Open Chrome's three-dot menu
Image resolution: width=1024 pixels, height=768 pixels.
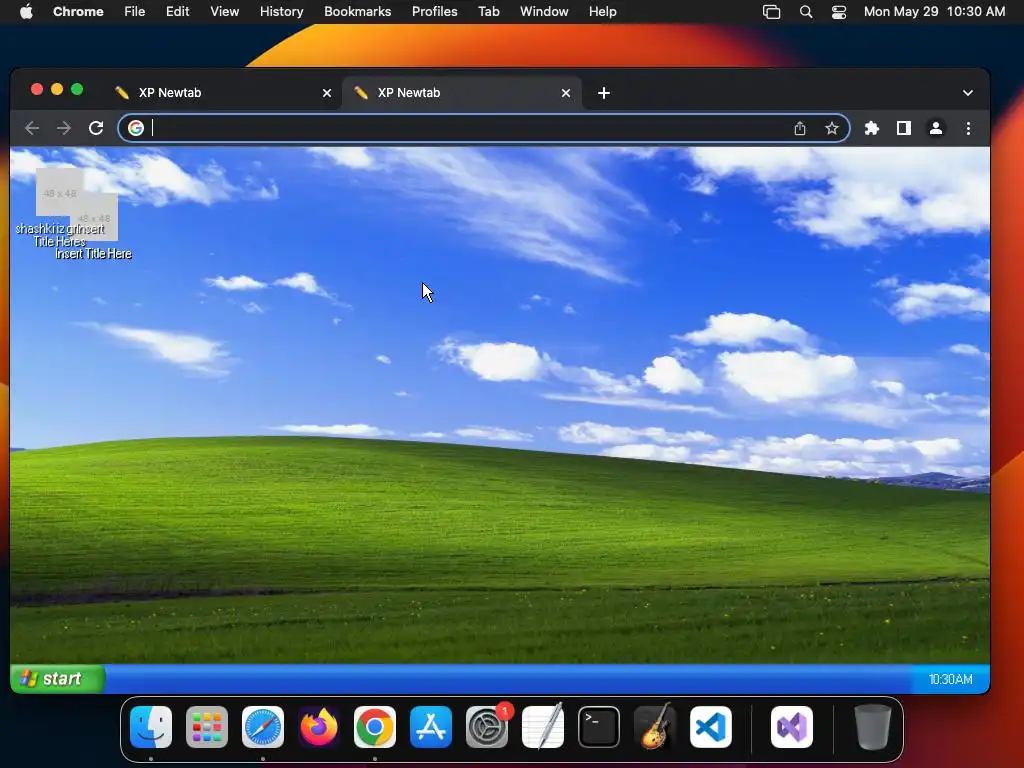click(x=968, y=128)
